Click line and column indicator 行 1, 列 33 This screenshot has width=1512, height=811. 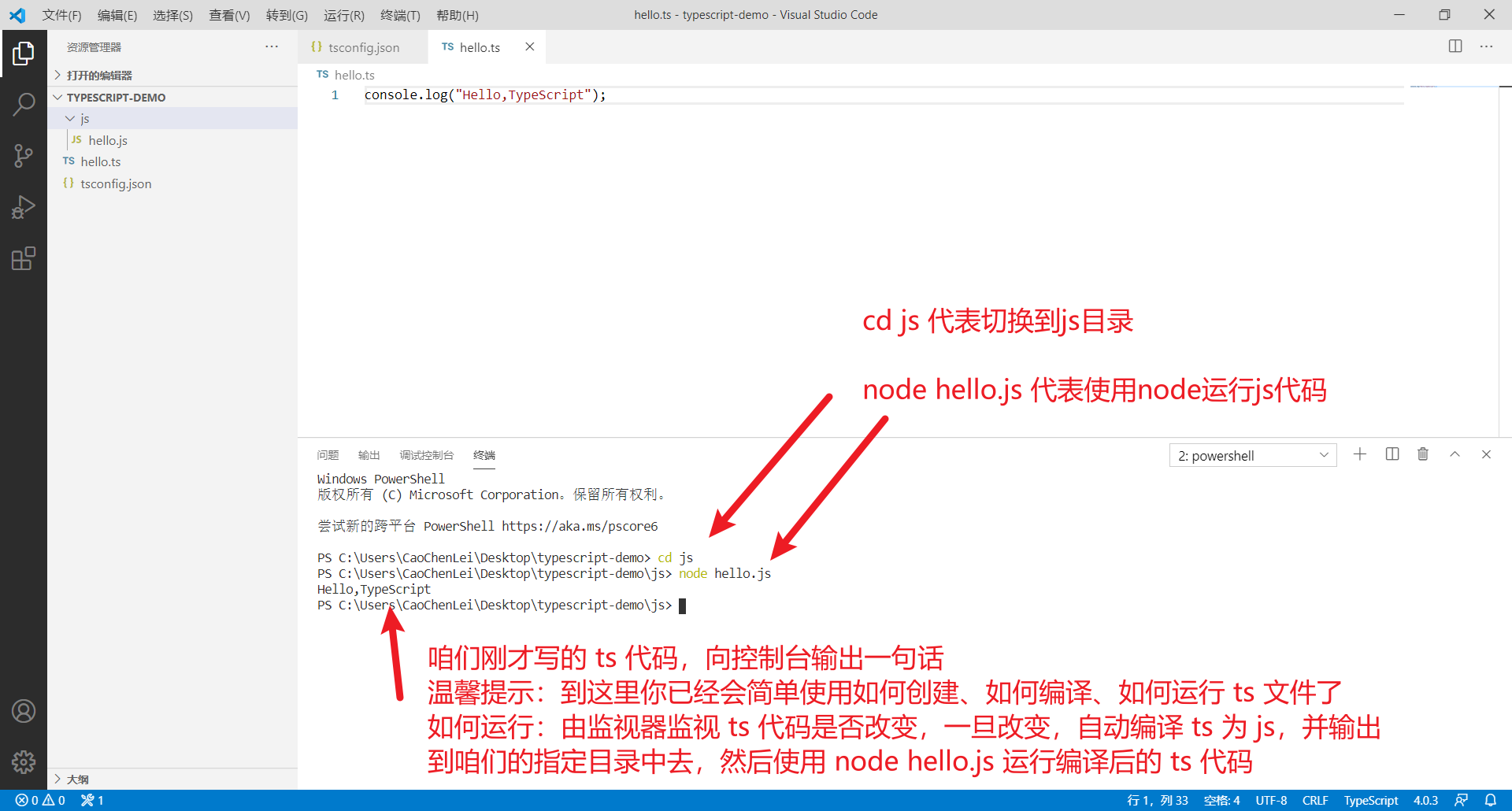coord(1158,800)
